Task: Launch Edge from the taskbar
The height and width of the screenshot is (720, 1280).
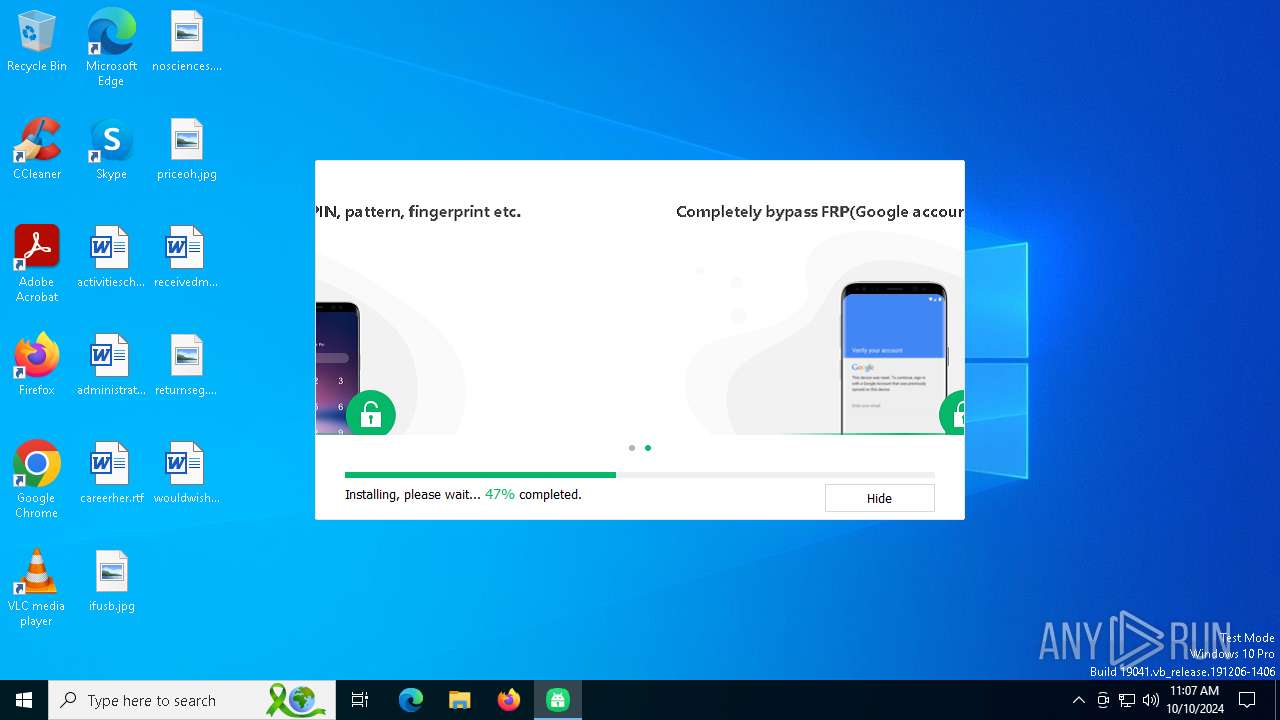Action: [x=411, y=700]
